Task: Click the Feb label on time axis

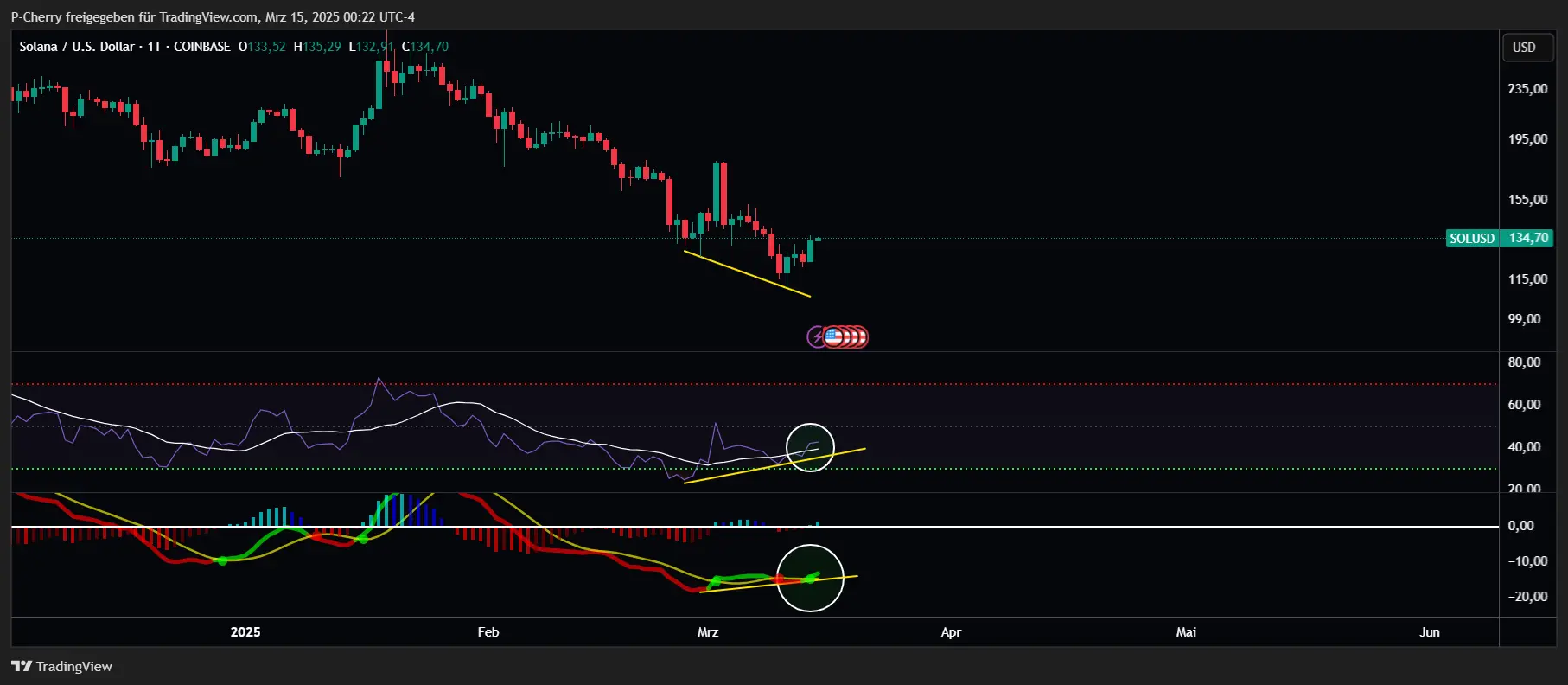Action: click(x=488, y=632)
